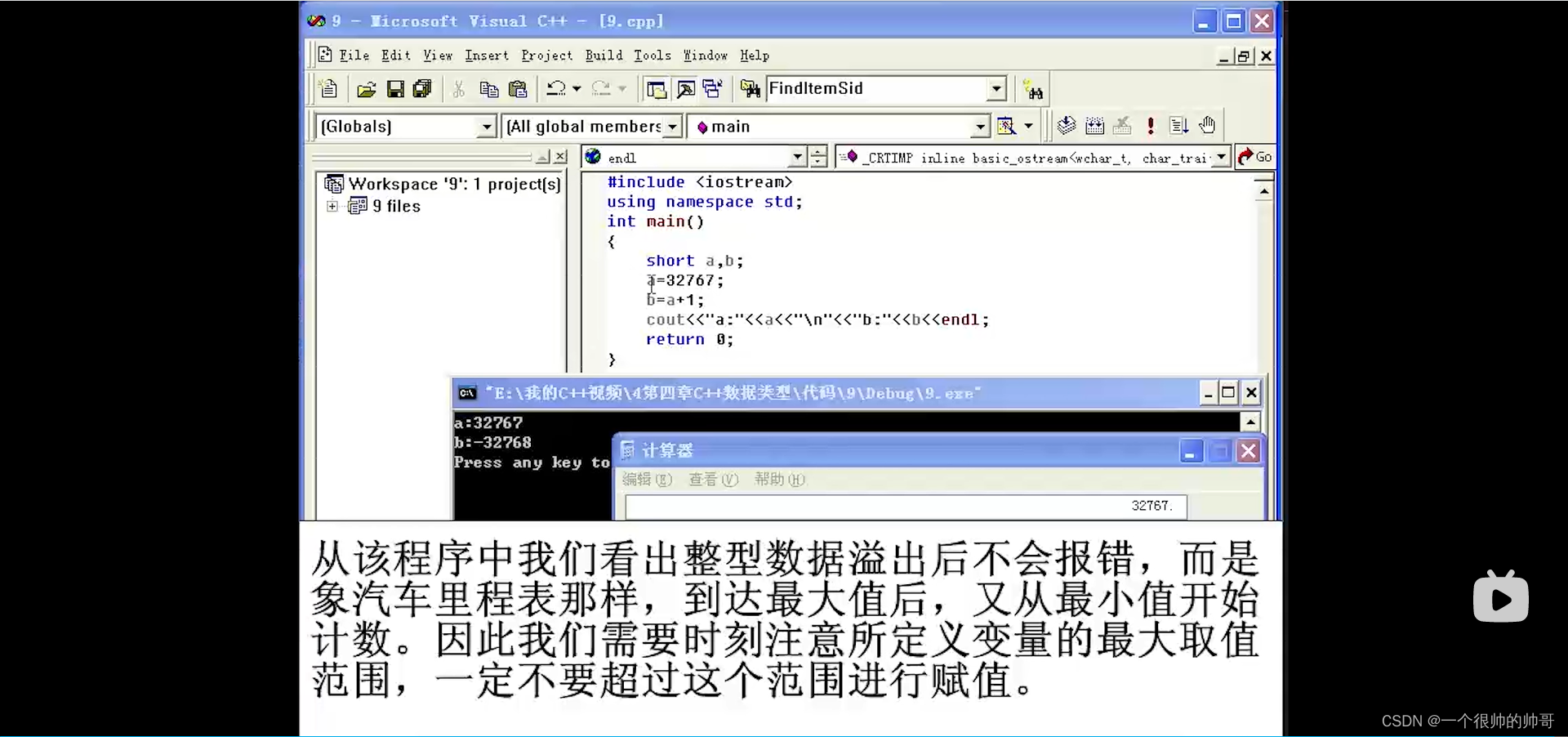The width and height of the screenshot is (1568, 737).
Task: Click the Cut scissors icon
Action: (459, 89)
